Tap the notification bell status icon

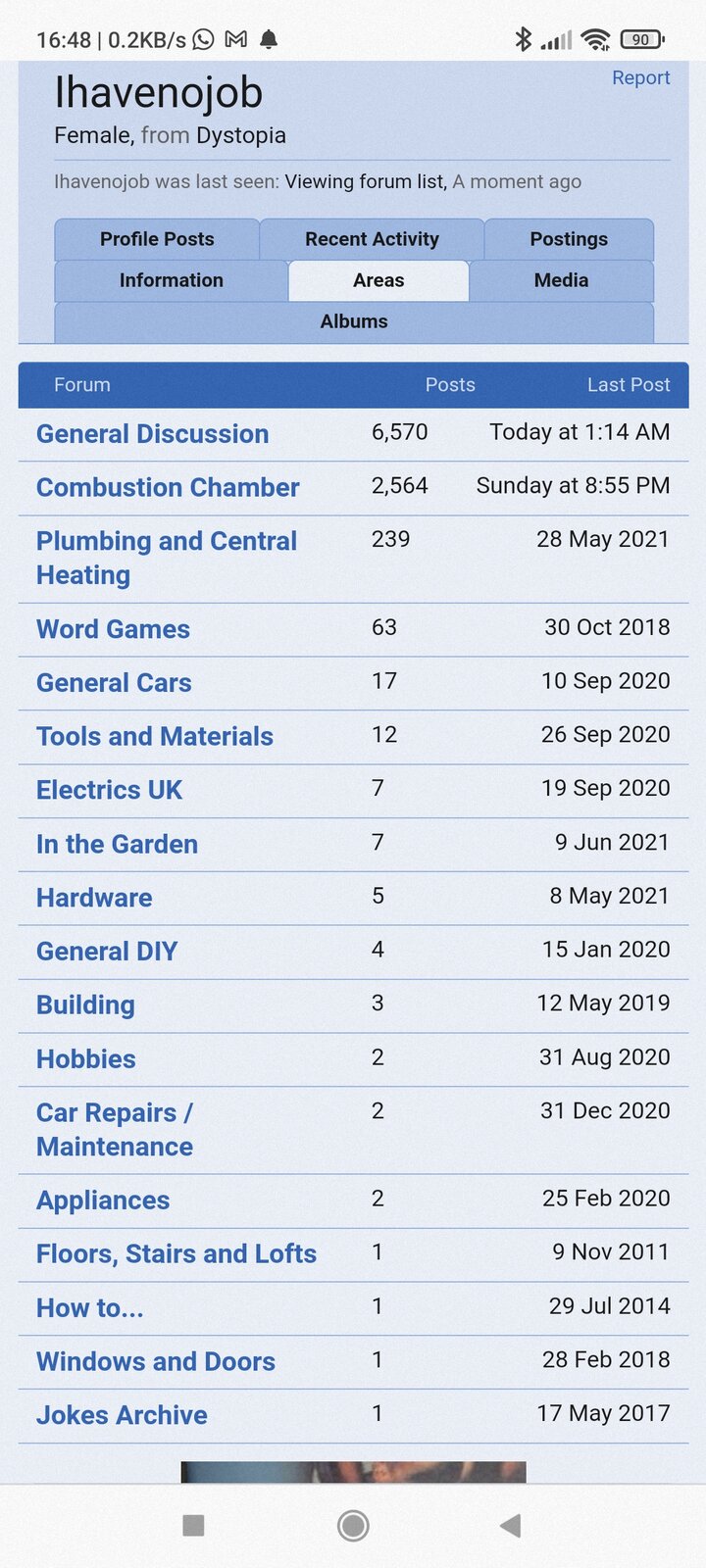click(269, 39)
